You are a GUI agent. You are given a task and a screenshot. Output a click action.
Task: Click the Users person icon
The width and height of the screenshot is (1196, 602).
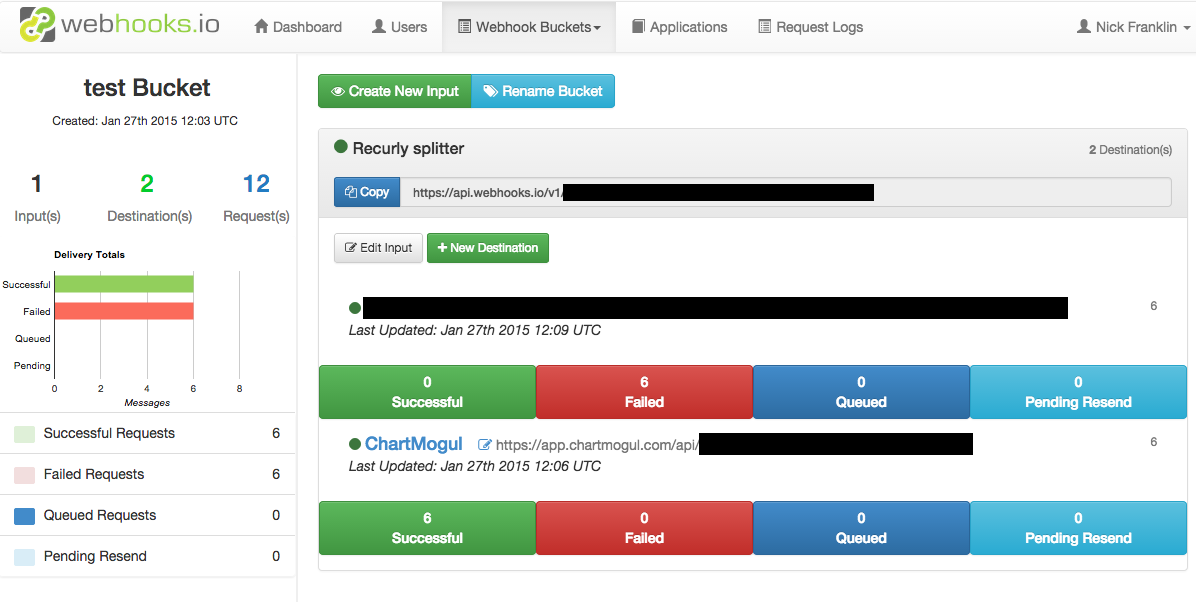coord(378,27)
